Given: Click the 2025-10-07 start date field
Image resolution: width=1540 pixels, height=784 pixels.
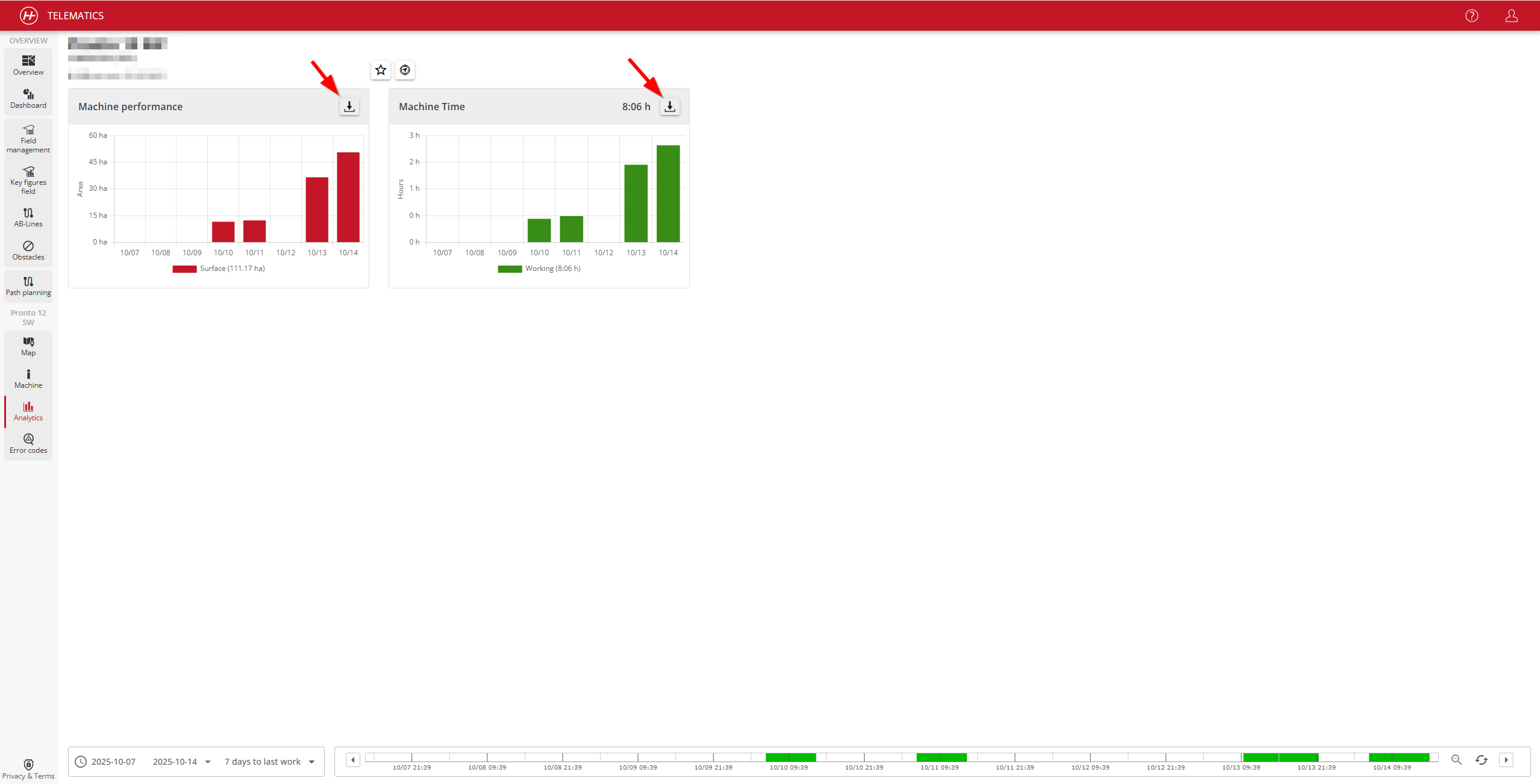Looking at the screenshot, I should click(113, 762).
